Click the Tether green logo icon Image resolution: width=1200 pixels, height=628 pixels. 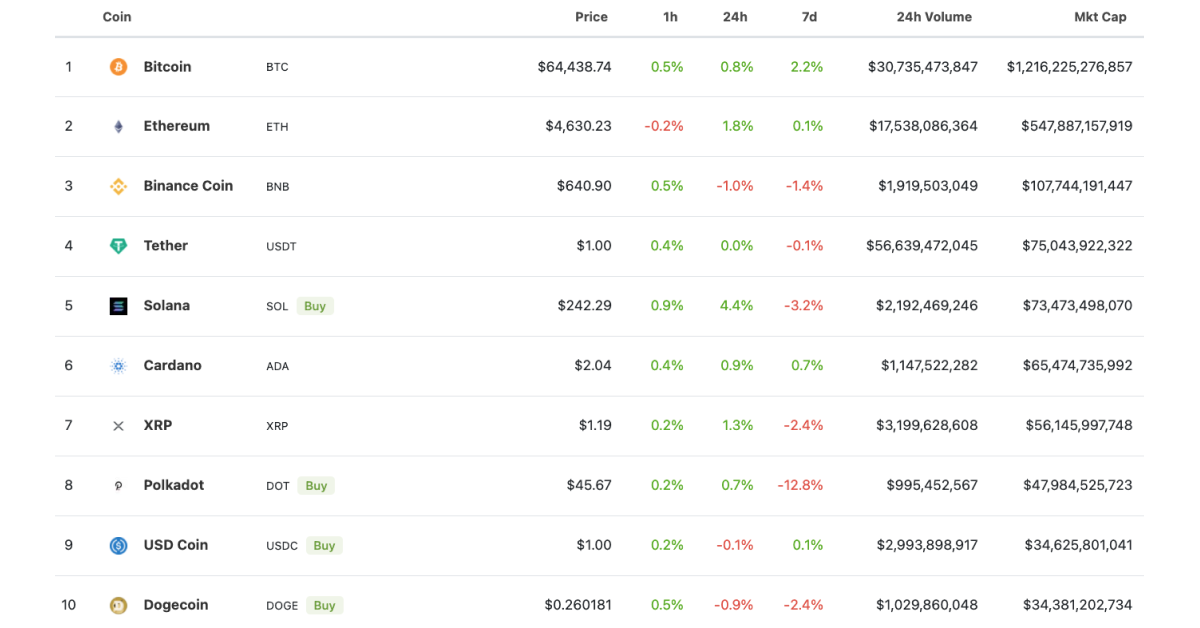coord(118,246)
